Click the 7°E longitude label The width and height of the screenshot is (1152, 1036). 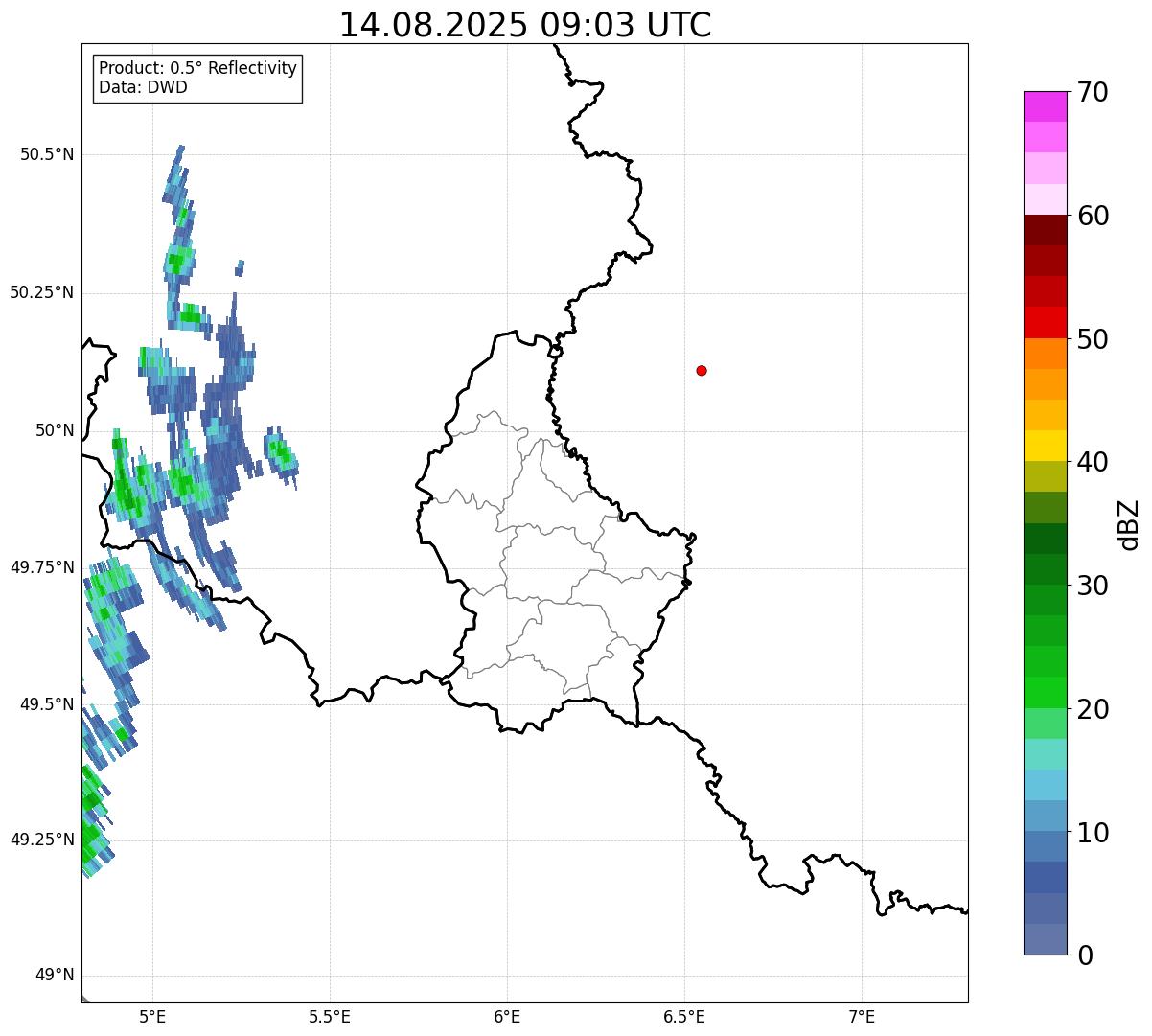click(x=862, y=1016)
